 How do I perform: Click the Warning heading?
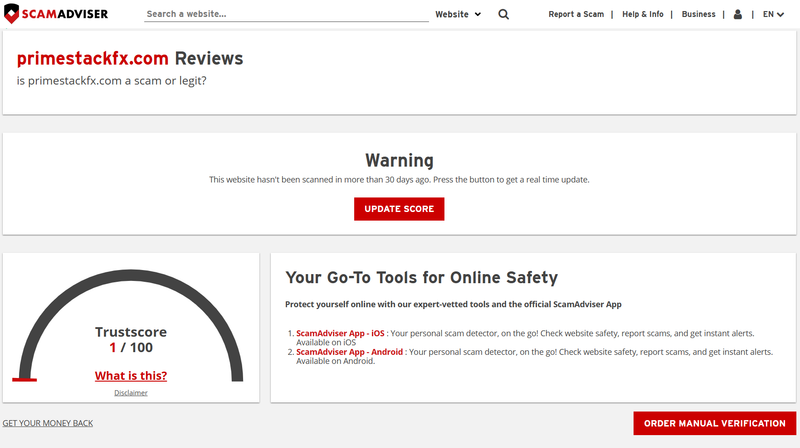pos(399,160)
